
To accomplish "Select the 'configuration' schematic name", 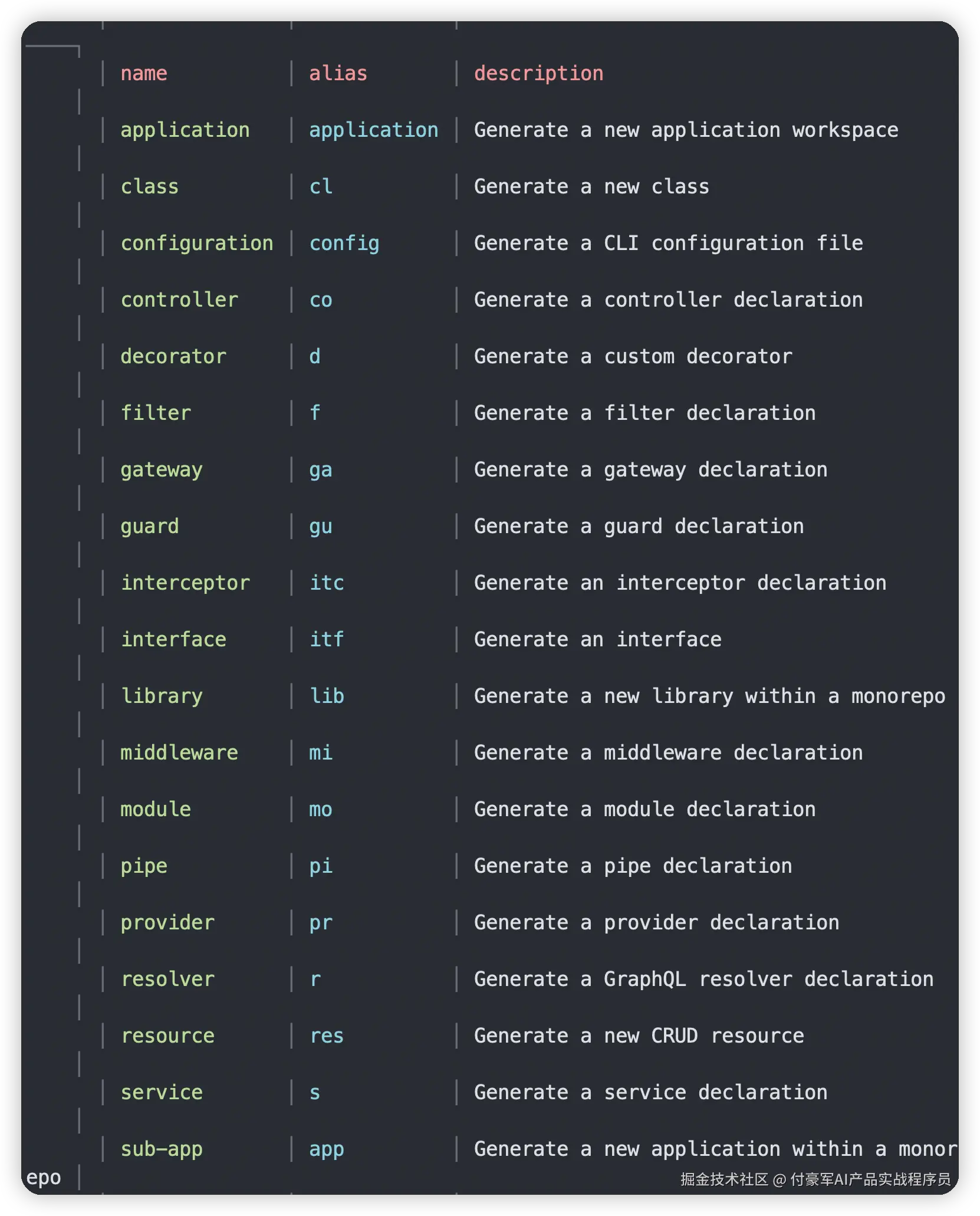I will coord(197,244).
